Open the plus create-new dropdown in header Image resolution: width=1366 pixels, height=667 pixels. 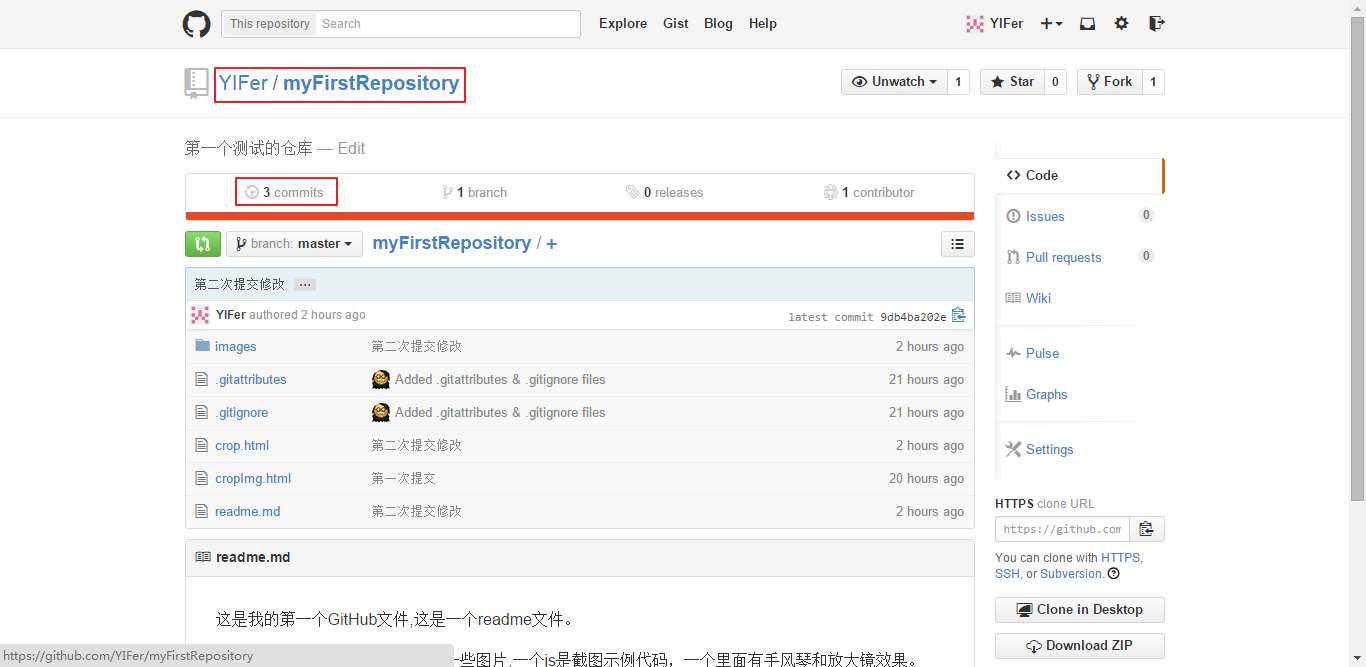[x=1051, y=24]
